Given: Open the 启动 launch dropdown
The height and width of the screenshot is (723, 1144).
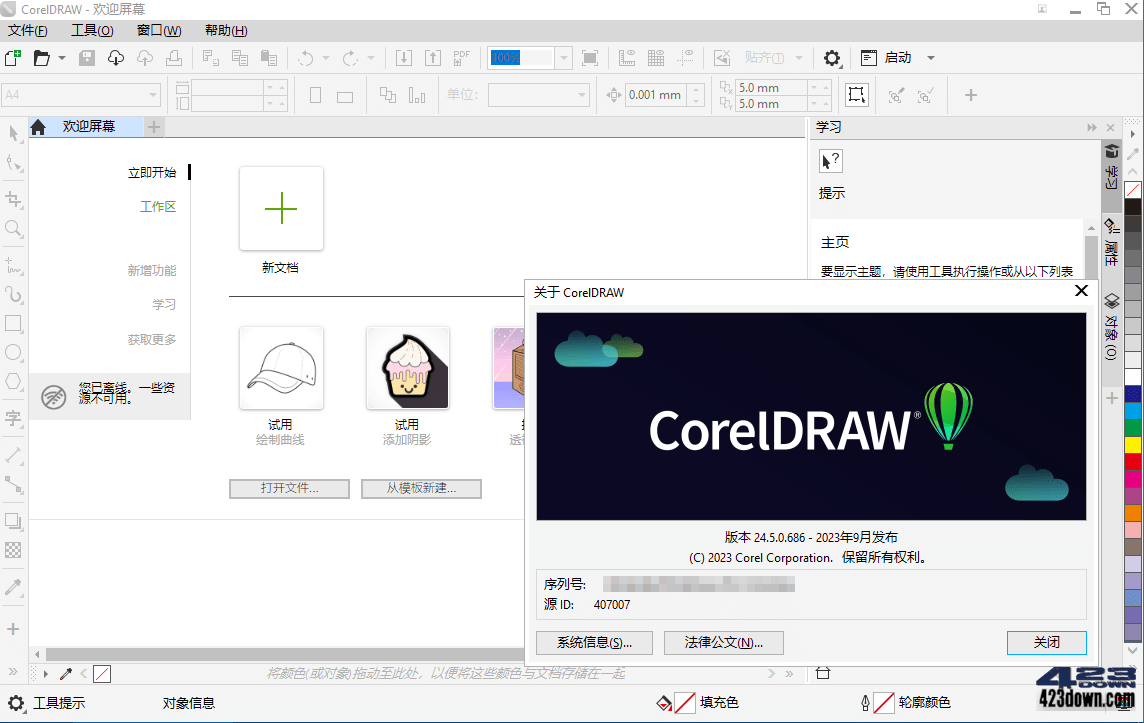Looking at the screenshot, I should coord(930,57).
